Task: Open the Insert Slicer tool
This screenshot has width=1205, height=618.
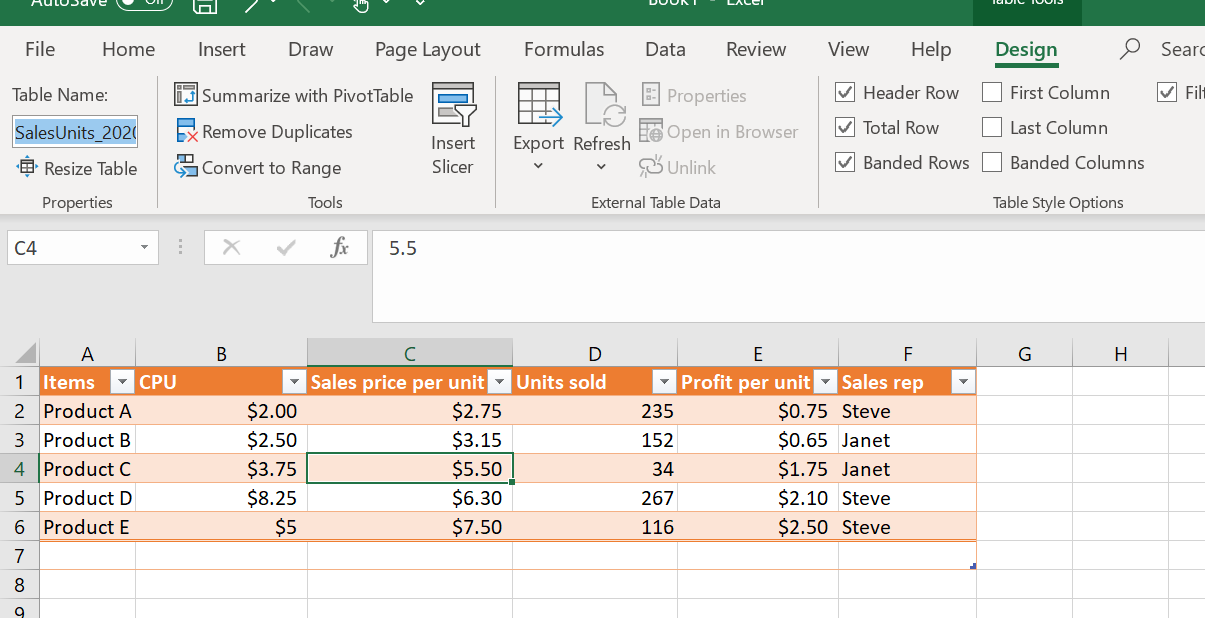Action: click(x=453, y=129)
